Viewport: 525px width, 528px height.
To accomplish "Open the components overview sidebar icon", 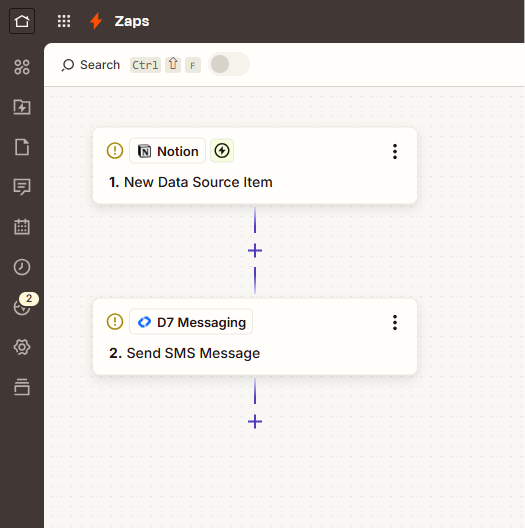I will tap(22, 67).
